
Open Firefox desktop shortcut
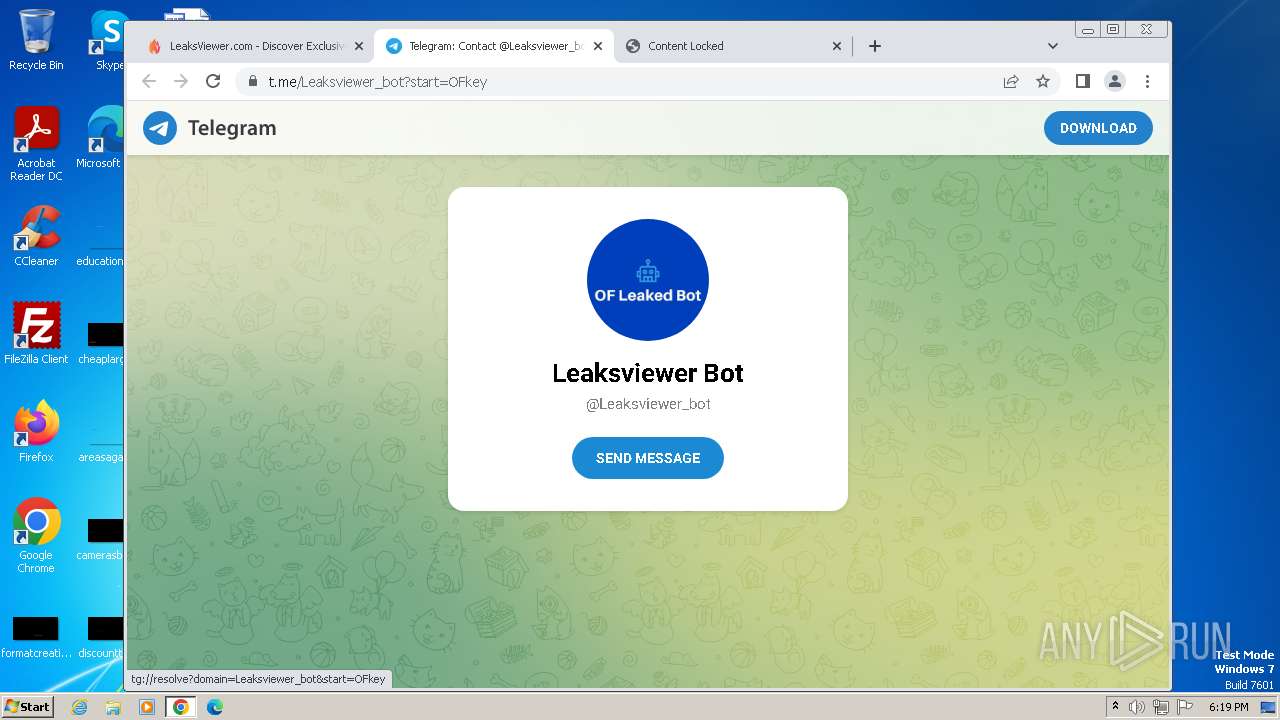pyautogui.click(x=36, y=431)
